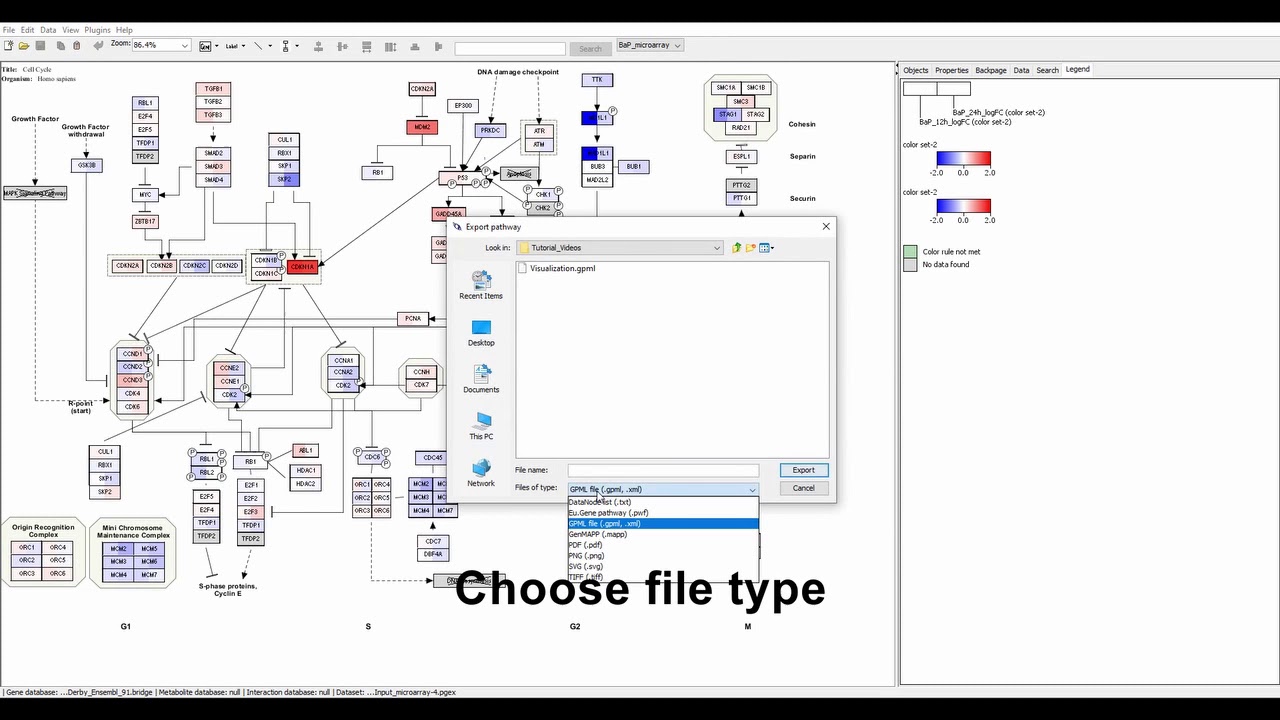Open Recent Items in Export dialog
The image size is (1280, 720).
(481, 285)
